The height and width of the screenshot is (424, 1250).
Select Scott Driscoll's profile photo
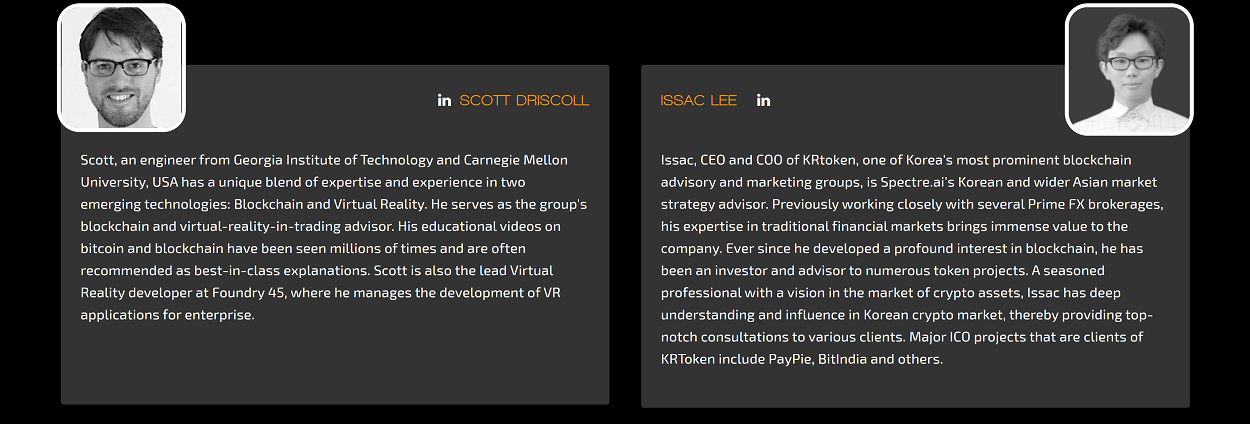click(x=121, y=67)
